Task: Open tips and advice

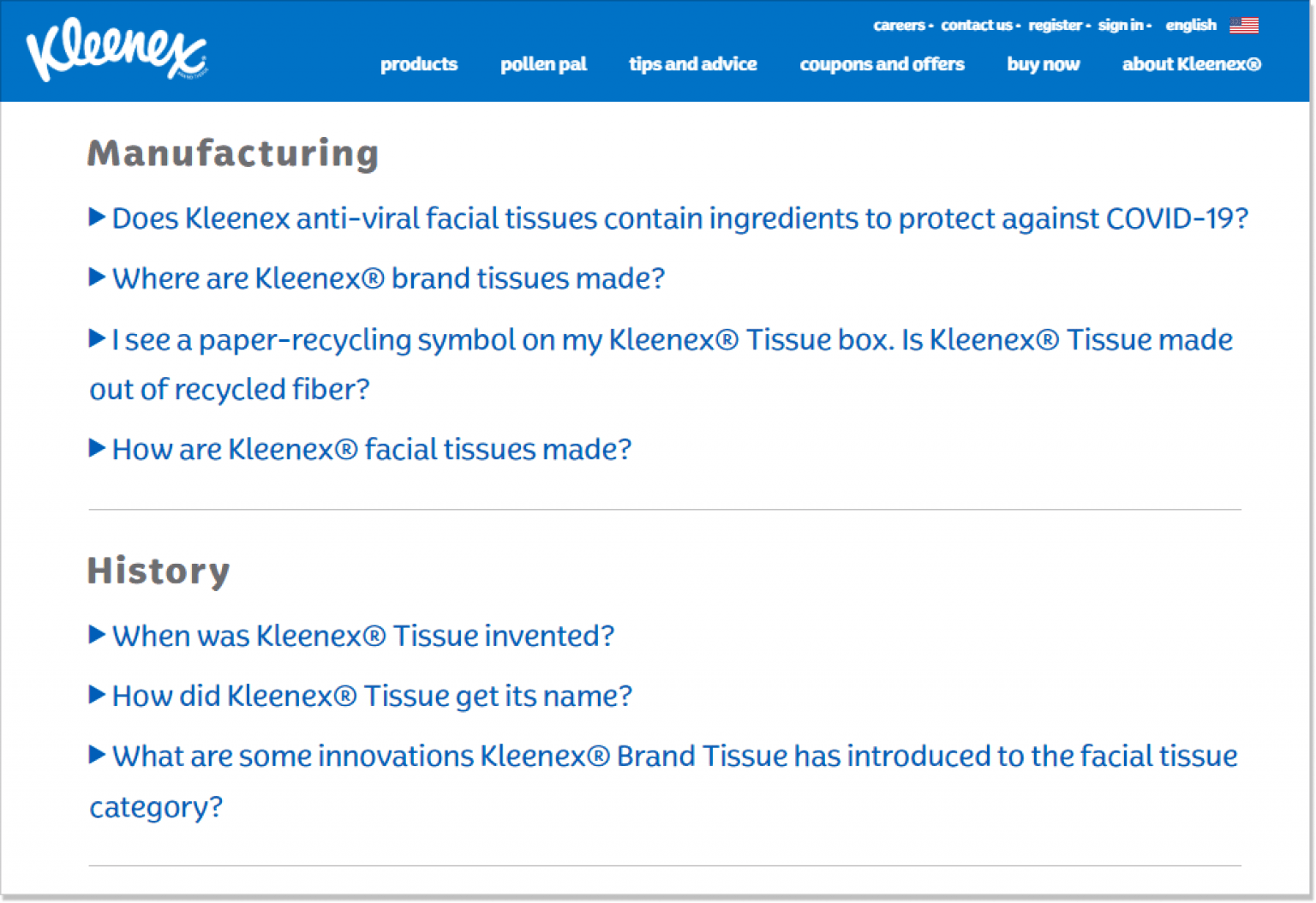Action: 692,64
